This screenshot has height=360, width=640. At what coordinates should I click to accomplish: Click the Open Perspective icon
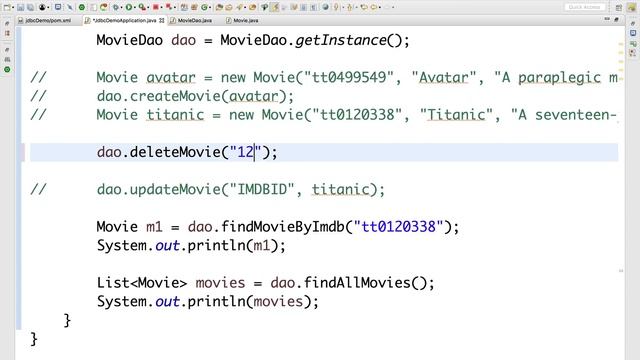tap(619, 8)
